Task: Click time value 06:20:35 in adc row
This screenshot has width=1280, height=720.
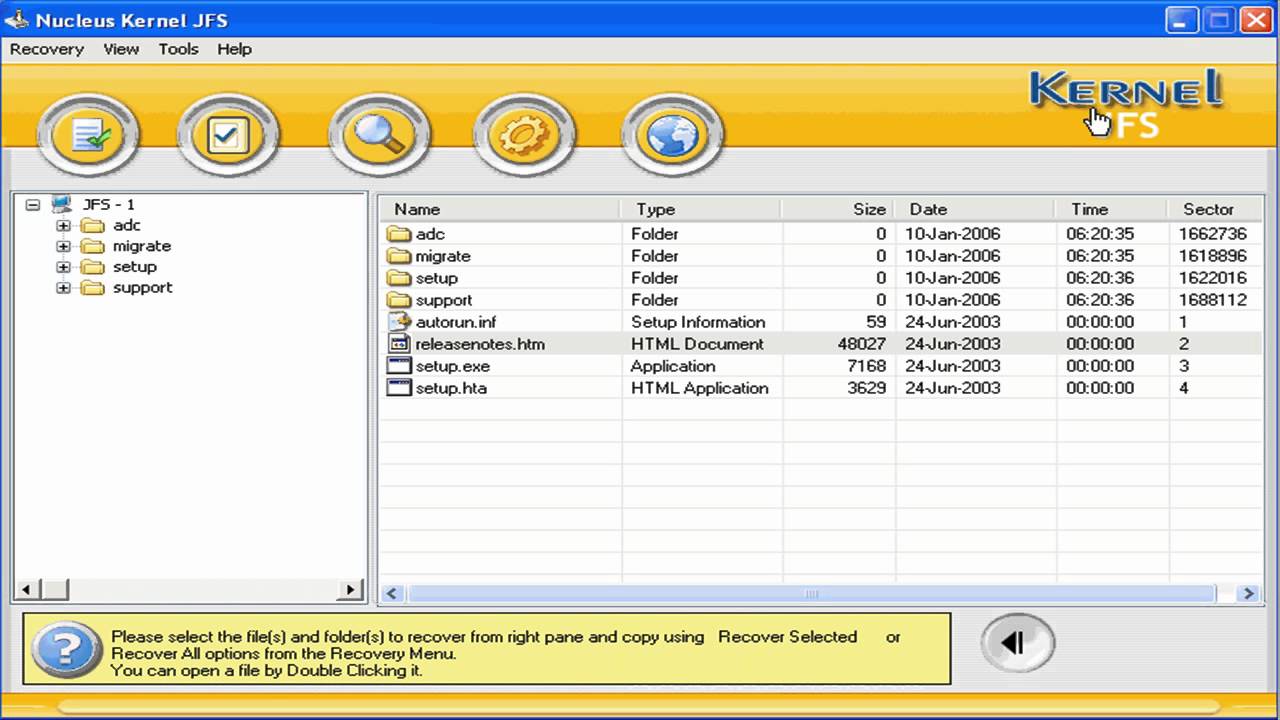Action: 1100,234
